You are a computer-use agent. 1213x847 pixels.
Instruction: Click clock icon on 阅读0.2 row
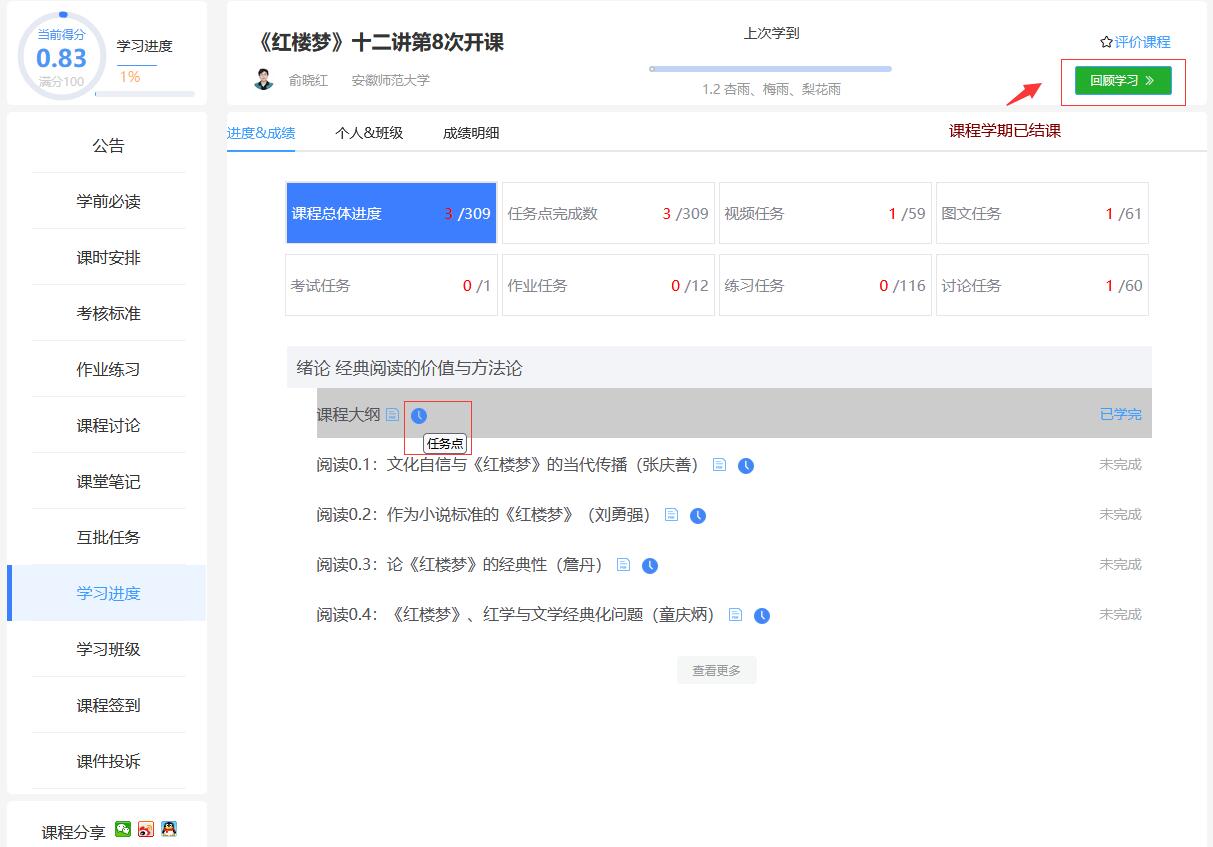(698, 515)
